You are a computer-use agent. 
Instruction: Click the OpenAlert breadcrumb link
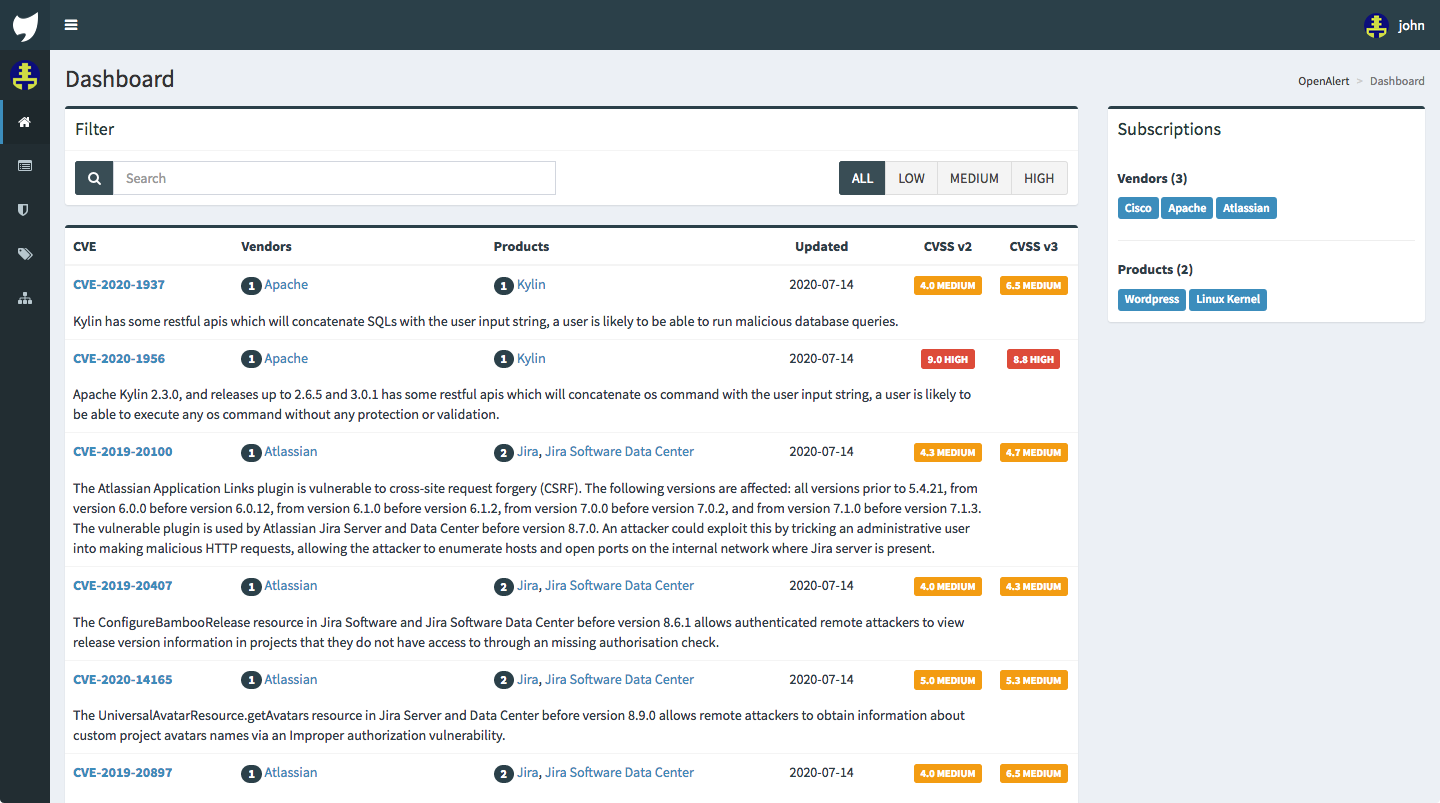point(1323,81)
